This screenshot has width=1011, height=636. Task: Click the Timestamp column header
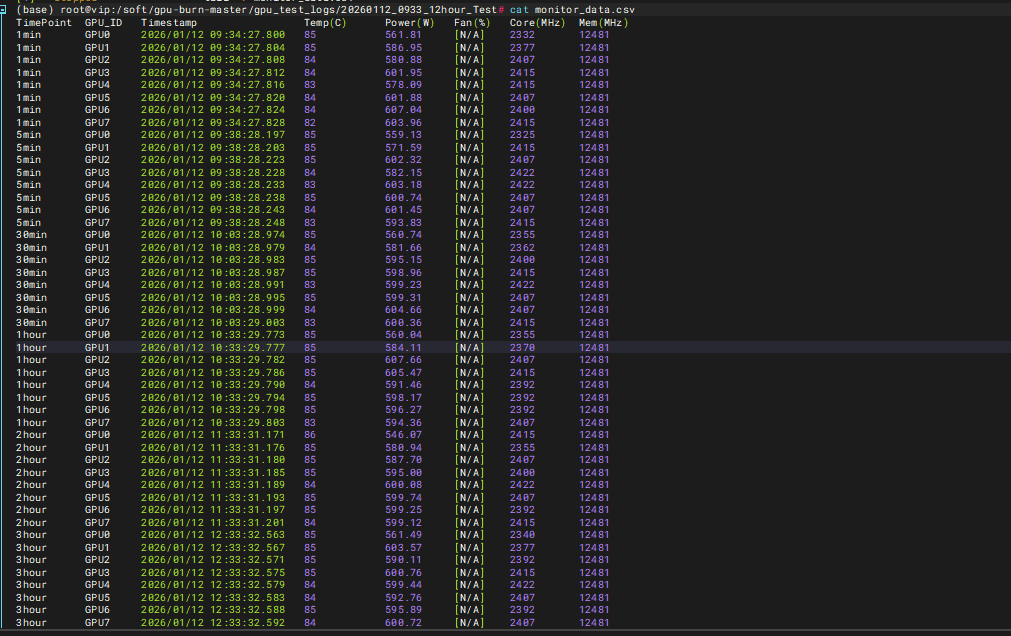point(169,22)
